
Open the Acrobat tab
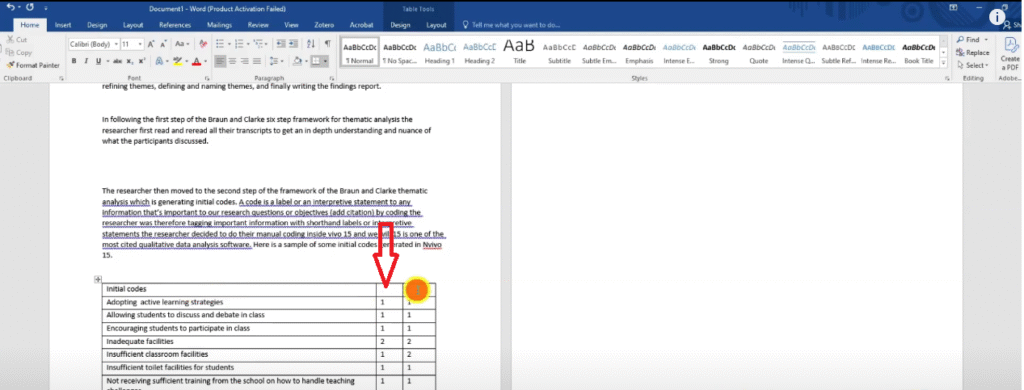[x=362, y=25]
